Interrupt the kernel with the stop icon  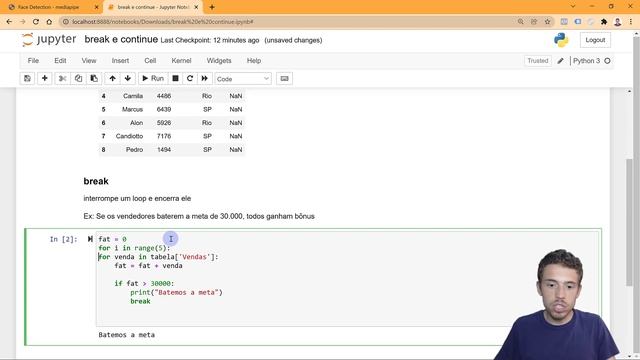pos(176,78)
